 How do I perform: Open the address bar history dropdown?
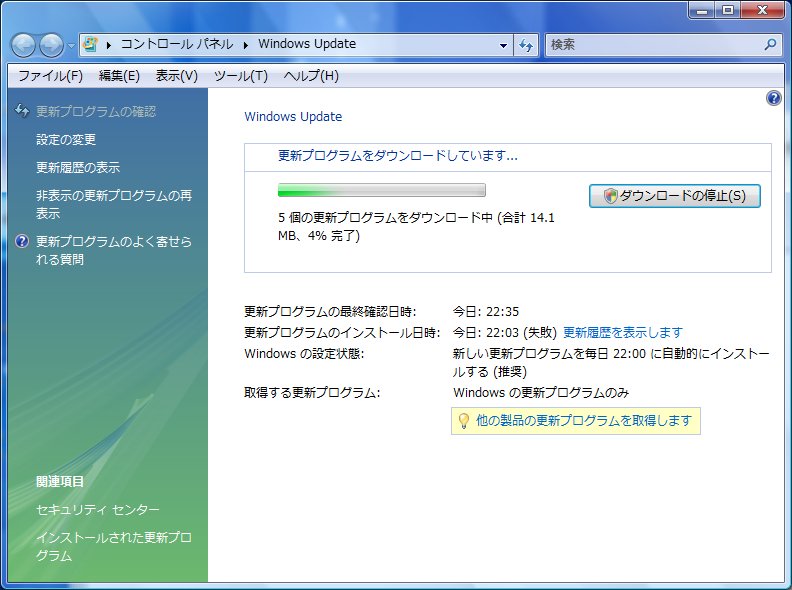(503, 45)
